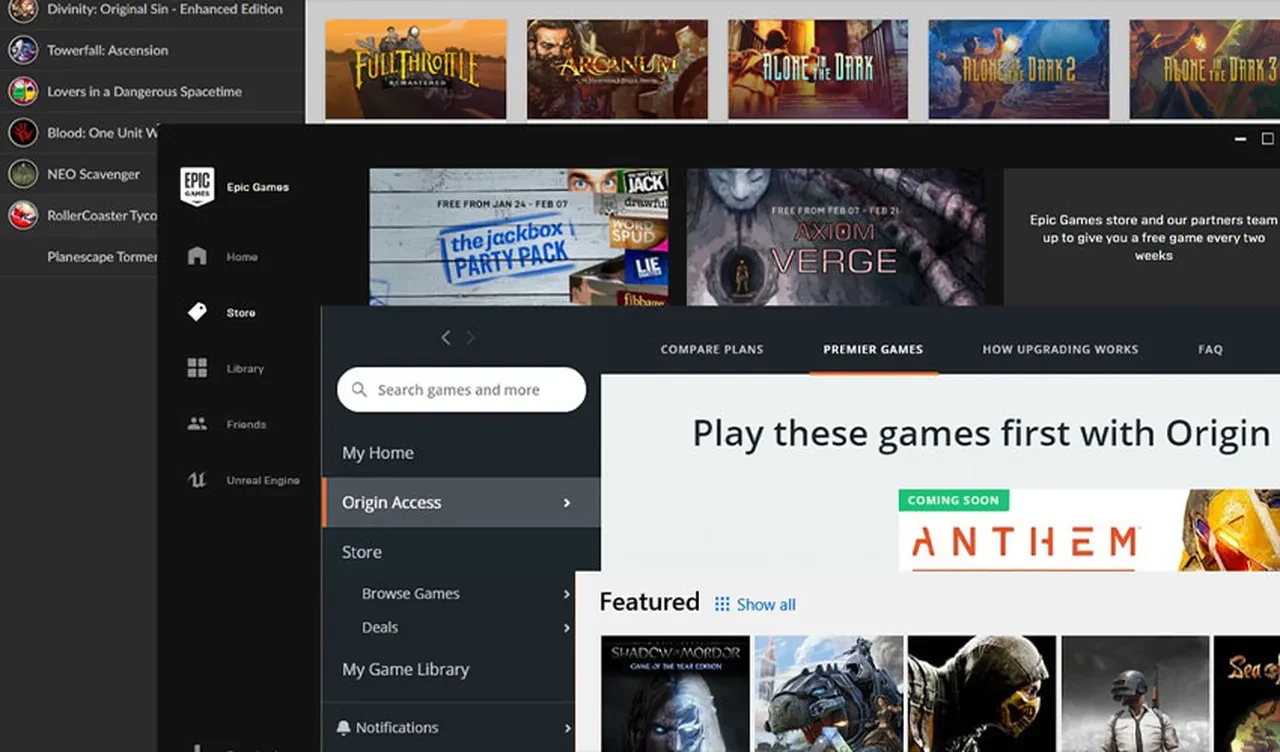
Task: Click the Featured Show all grid icon
Action: click(722, 604)
